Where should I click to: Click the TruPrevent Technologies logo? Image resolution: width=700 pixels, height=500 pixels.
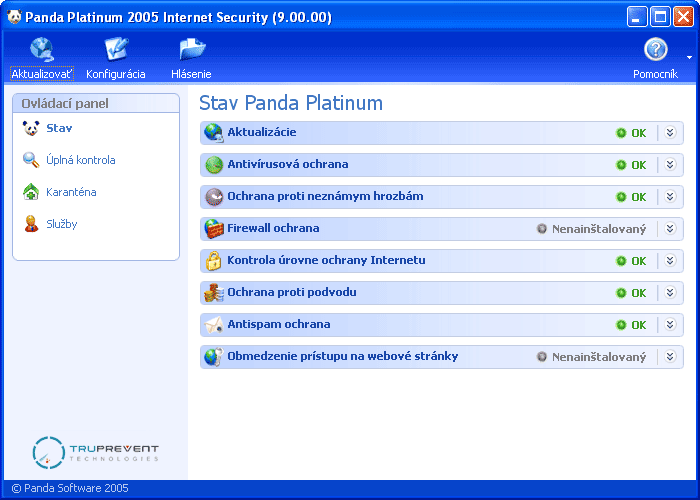point(96,453)
